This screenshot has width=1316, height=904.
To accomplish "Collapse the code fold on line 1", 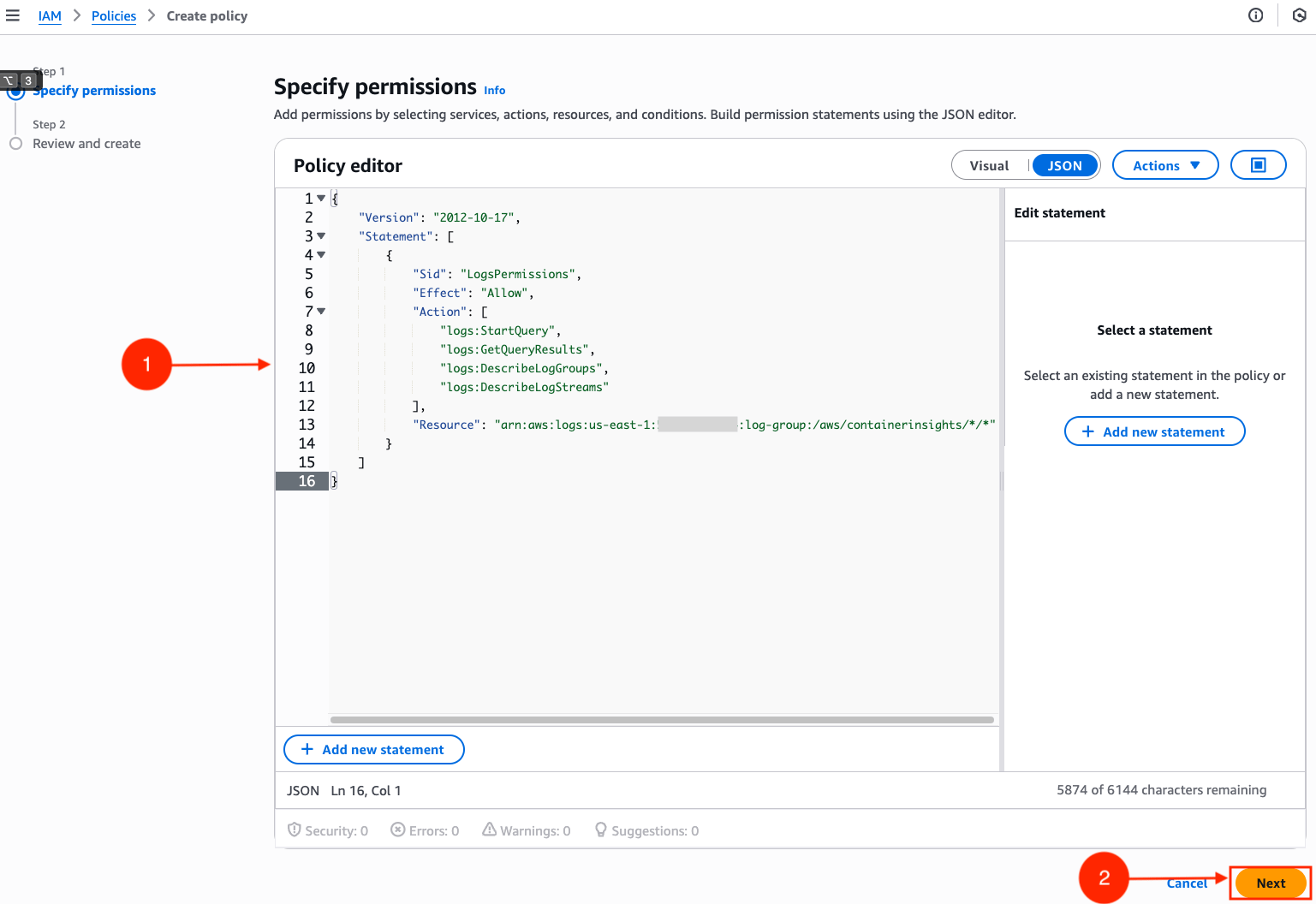I will 321,198.
